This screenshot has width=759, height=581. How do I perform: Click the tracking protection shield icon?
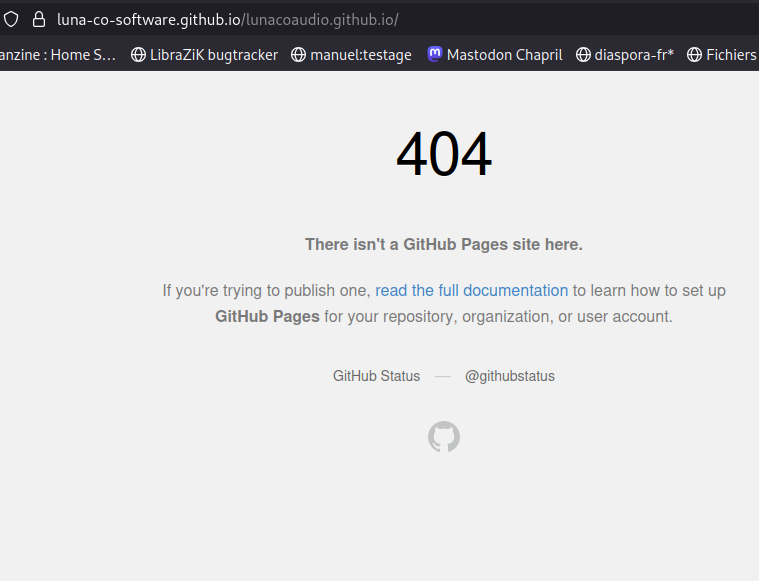click(11, 19)
